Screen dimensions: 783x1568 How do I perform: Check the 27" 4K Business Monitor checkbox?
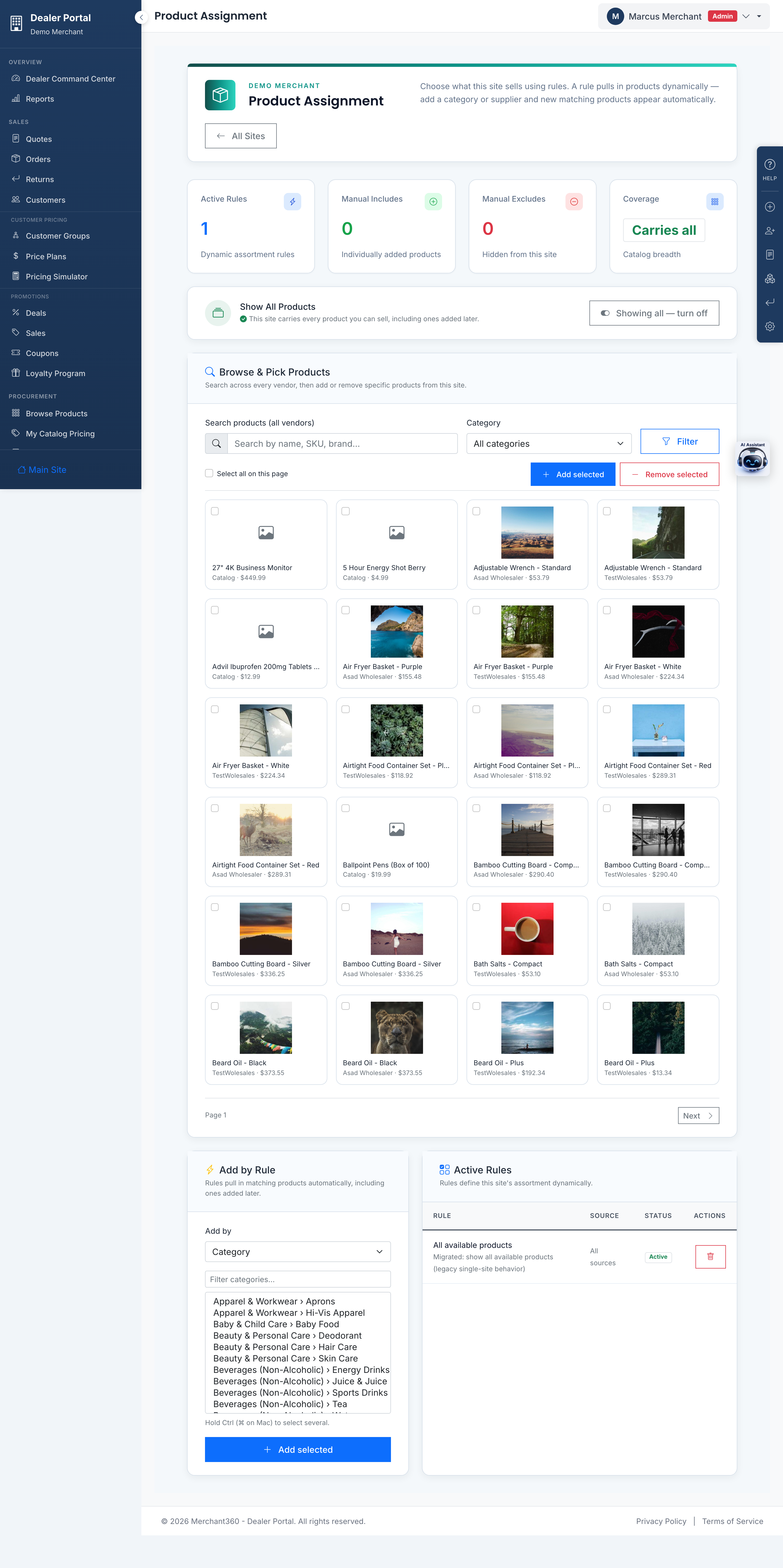[215, 511]
